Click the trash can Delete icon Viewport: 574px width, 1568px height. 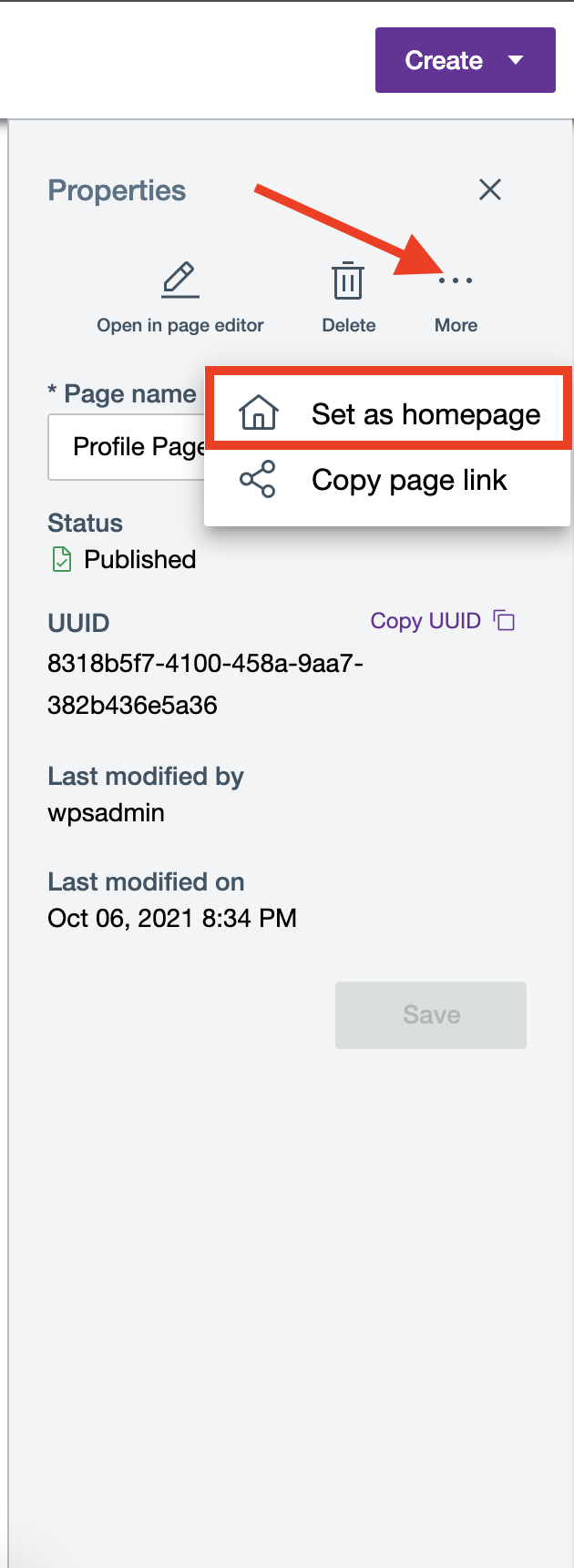[348, 280]
